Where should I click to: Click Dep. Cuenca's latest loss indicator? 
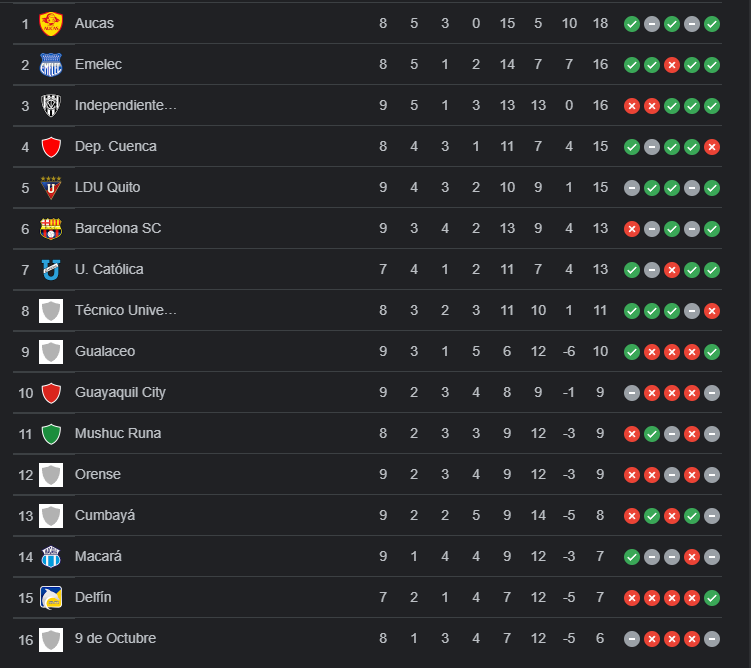[712, 146]
